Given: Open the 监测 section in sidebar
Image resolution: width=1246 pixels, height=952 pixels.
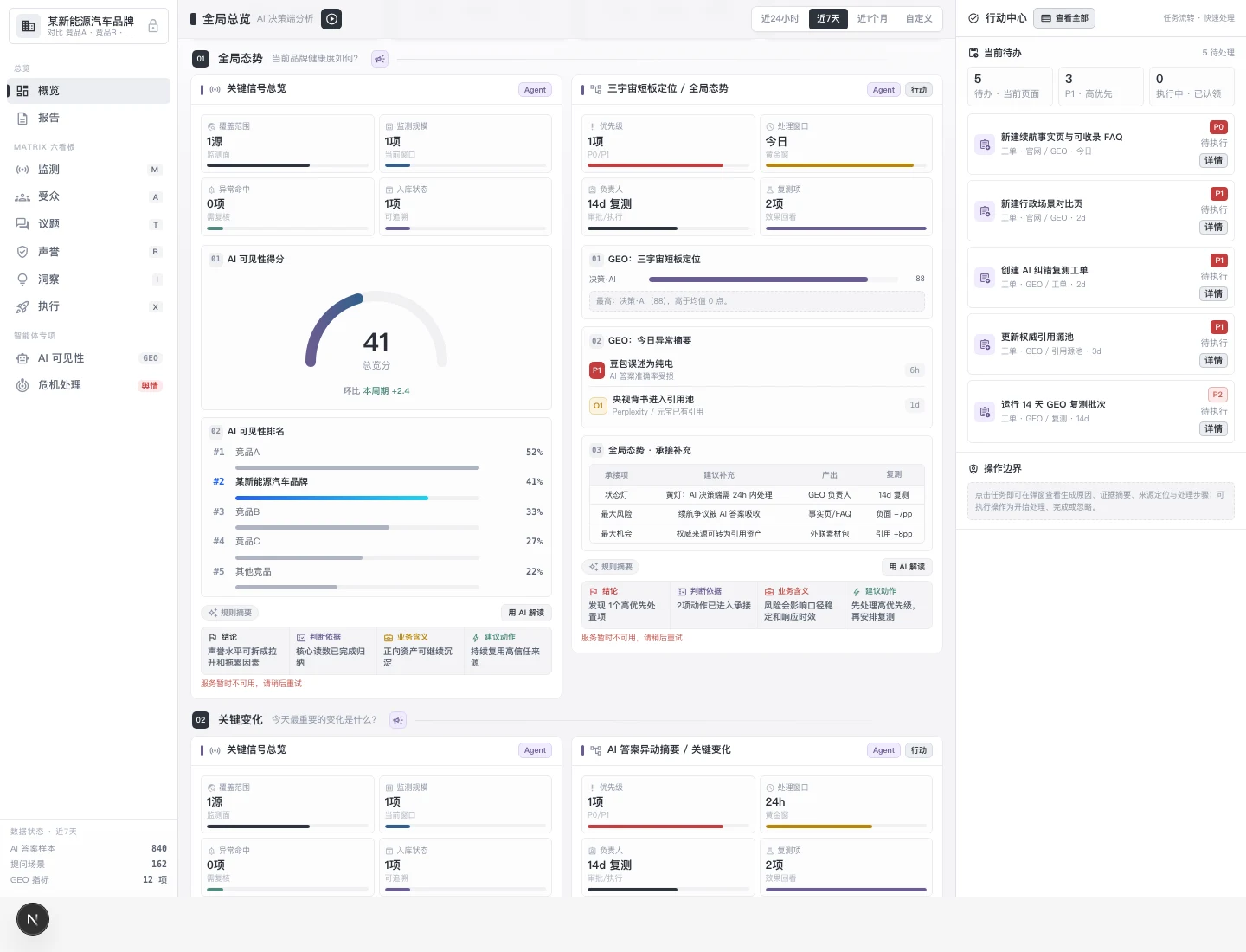Looking at the screenshot, I should pyautogui.click(x=88, y=170).
